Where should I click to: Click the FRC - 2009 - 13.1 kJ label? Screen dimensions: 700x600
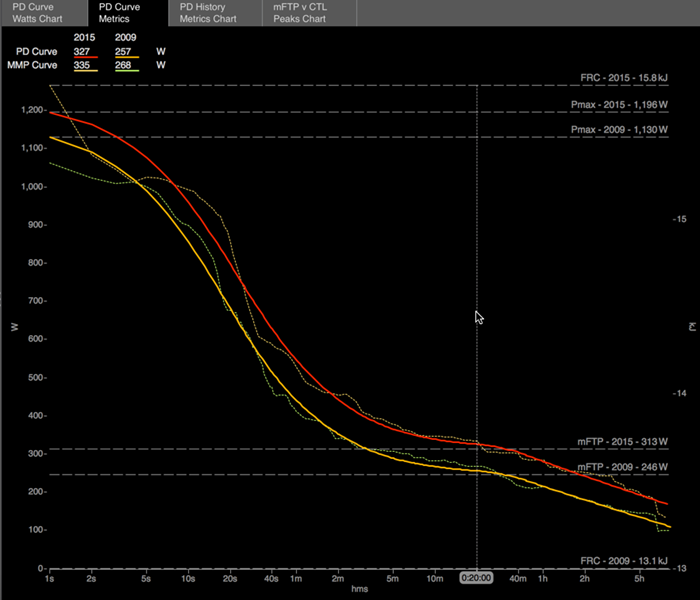point(624,561)
